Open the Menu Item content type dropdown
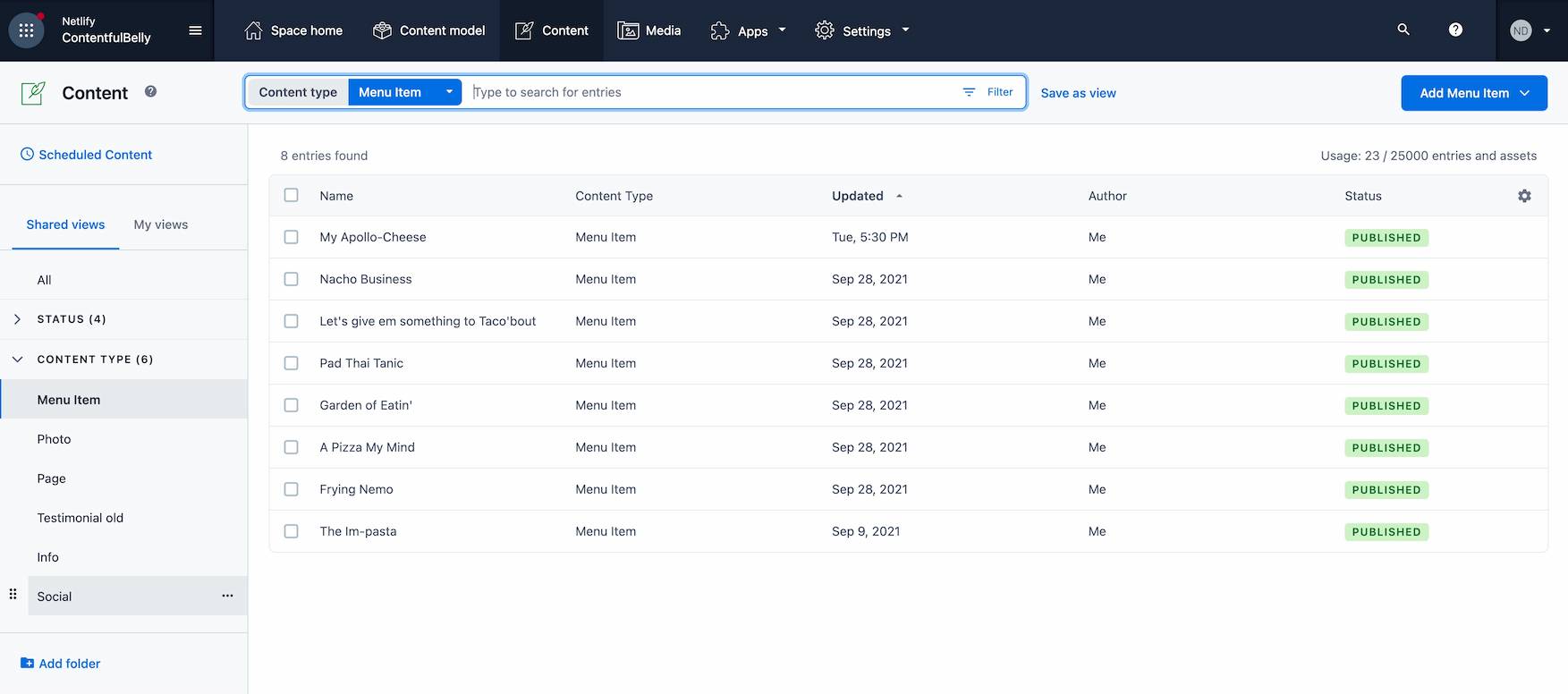The width and height of the screenshot is (1568, 694). [x=404, y=92]
